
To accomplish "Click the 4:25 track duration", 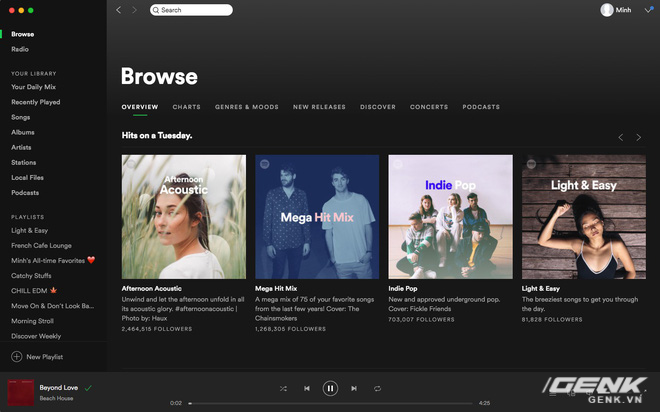I will pyautogui.click(x=484, y=403).
